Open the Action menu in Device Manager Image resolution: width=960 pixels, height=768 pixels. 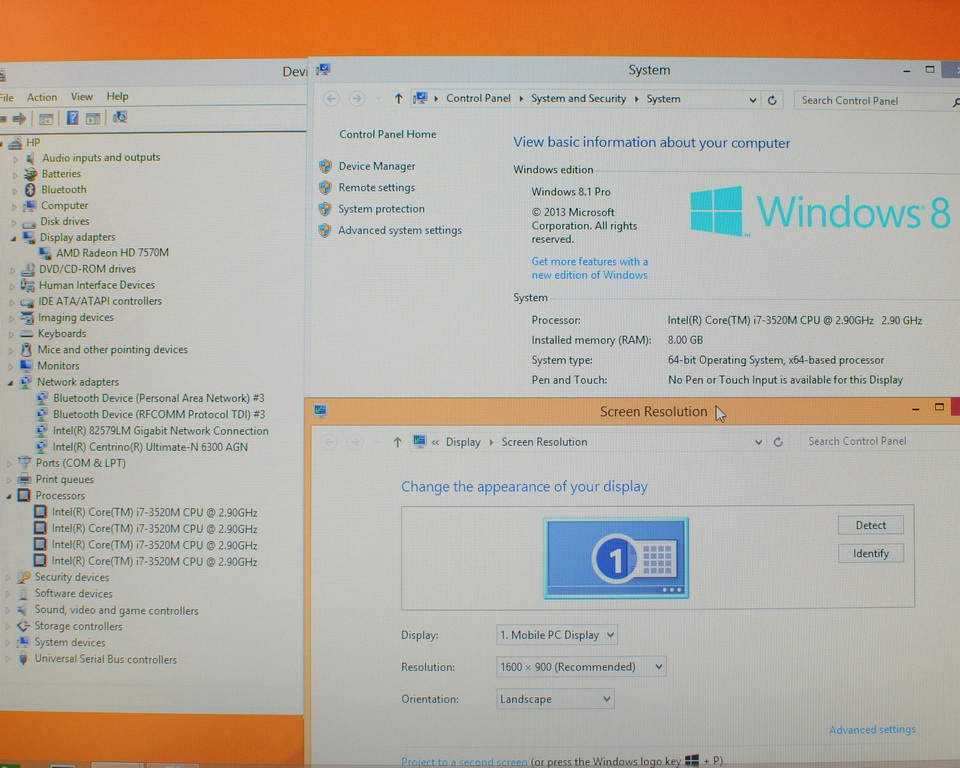click(x=42, y=97)
